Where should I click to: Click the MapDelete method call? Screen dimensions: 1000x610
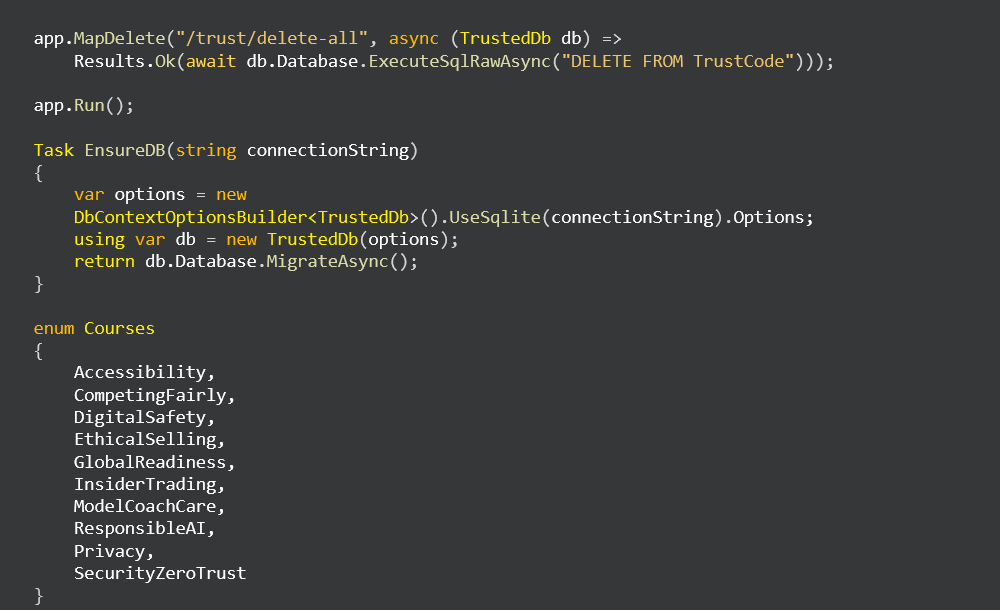[x=119, y=38]
